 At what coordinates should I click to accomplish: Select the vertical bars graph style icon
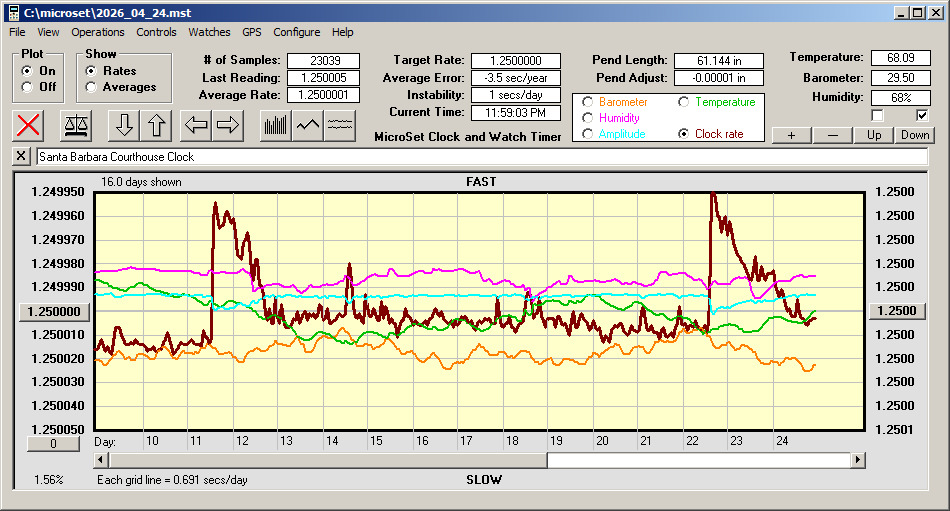[x=275, y=125]
